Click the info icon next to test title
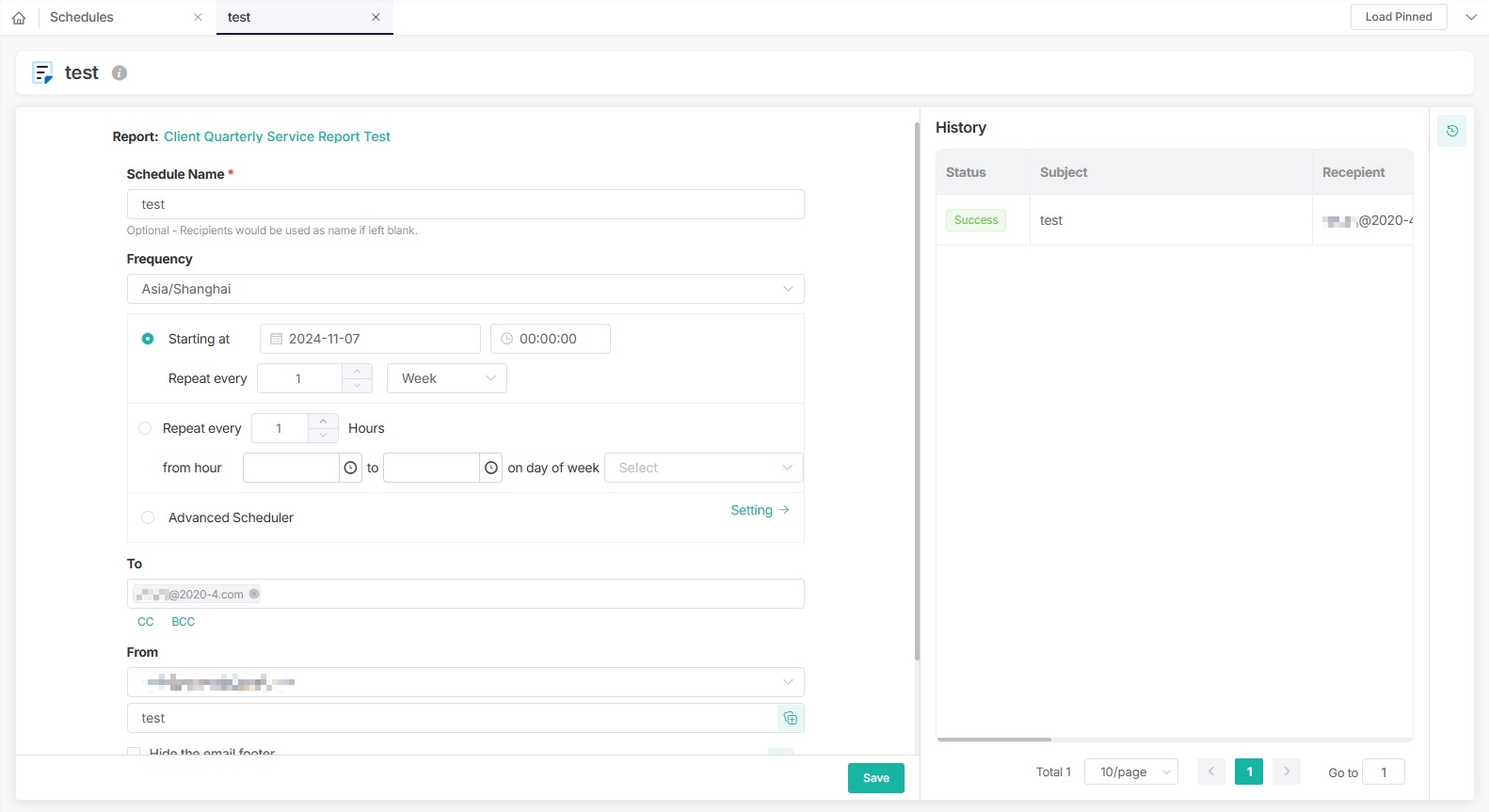1489x812 pixels. click(120, 73)
